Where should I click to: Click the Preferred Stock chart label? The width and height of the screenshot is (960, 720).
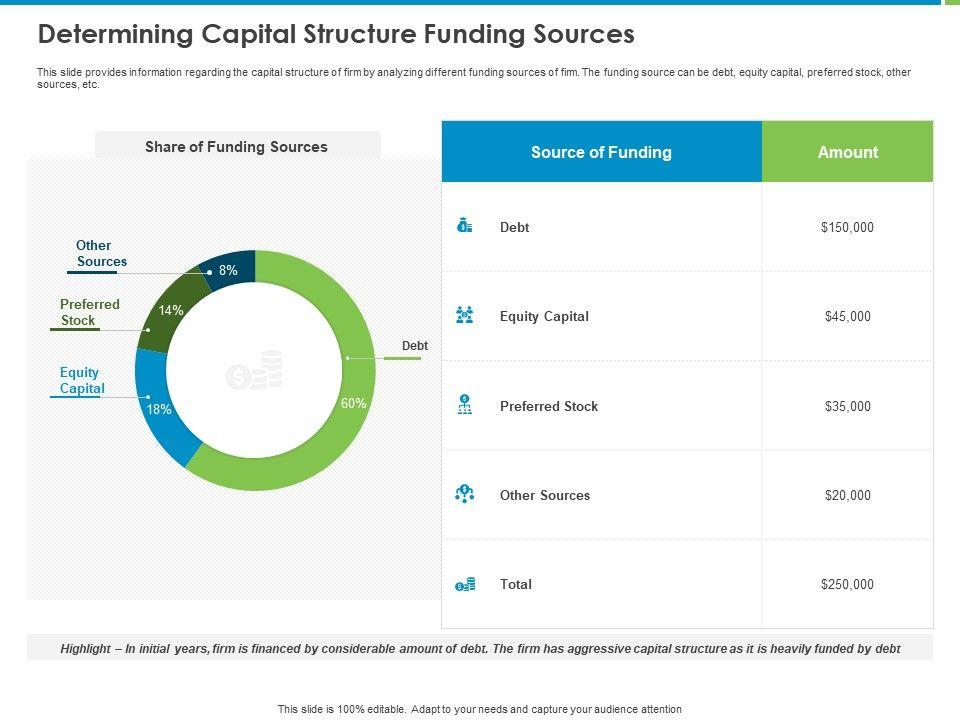point(89,312)
